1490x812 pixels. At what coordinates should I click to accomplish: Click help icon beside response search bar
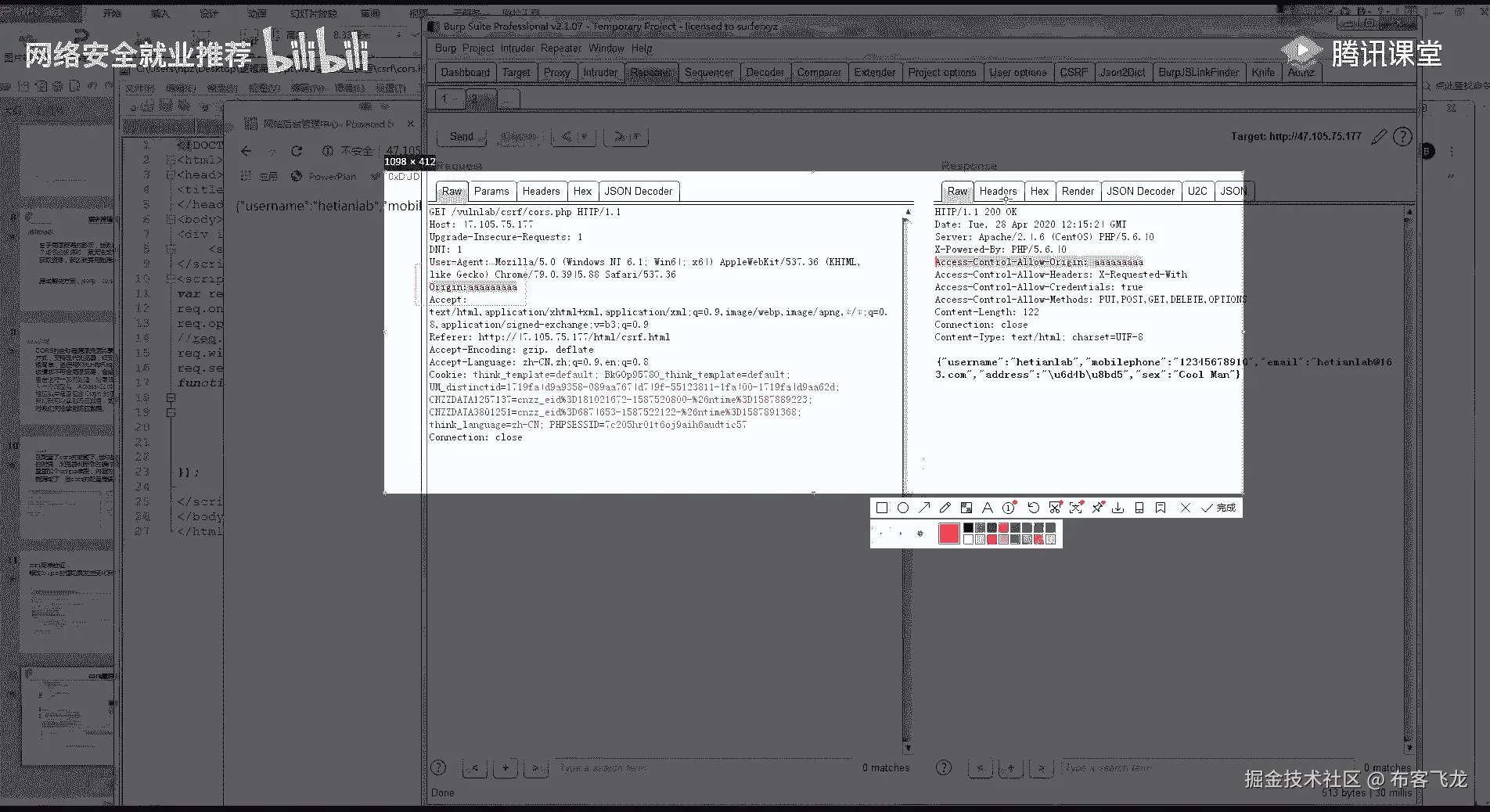(944, 767)
